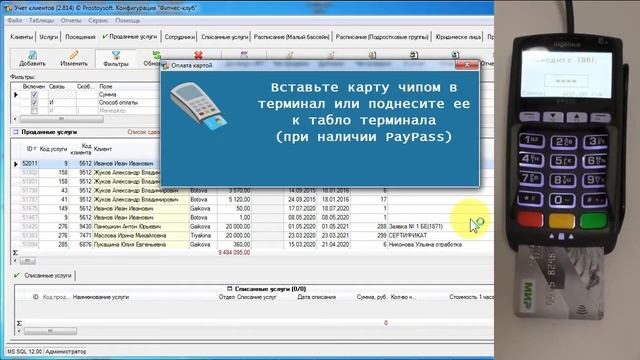This screenshot has height=360, width=640.
Task: Toggle the Способ оплаты filter checkbox
Action: pyautogui.click(x=34, y=102)
